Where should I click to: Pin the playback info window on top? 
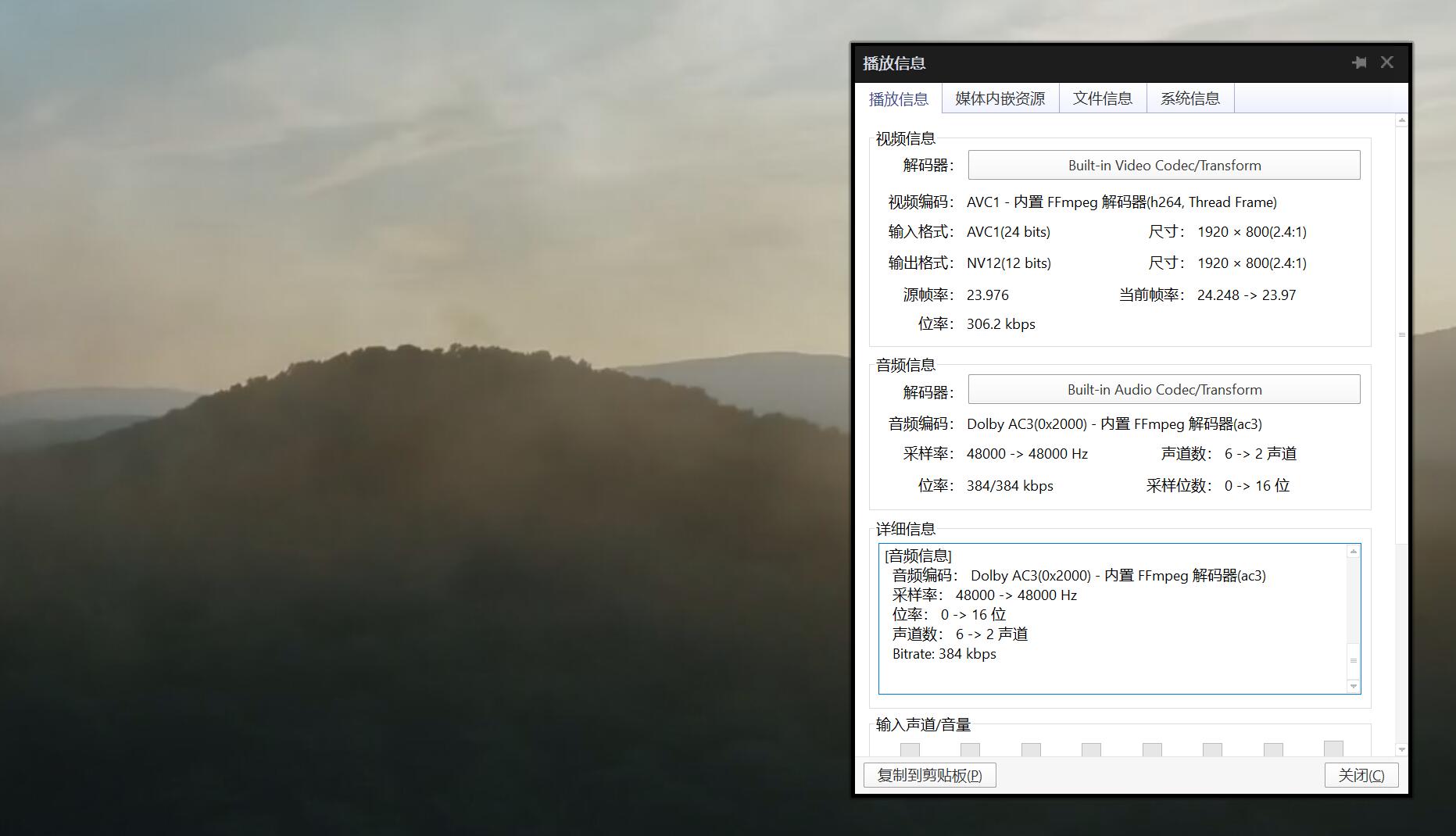pyautogui.click(x=1359, y=63)
